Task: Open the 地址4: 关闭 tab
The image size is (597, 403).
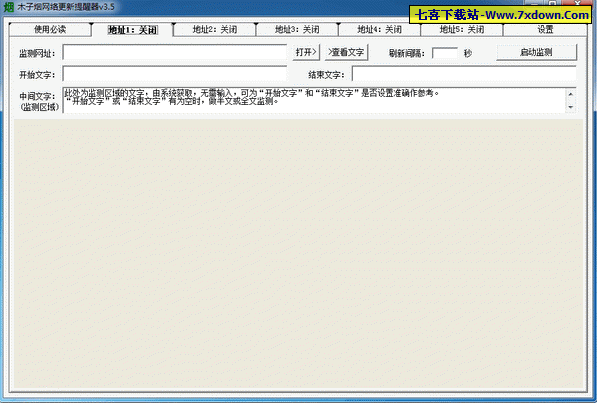Action: [380, 29]
